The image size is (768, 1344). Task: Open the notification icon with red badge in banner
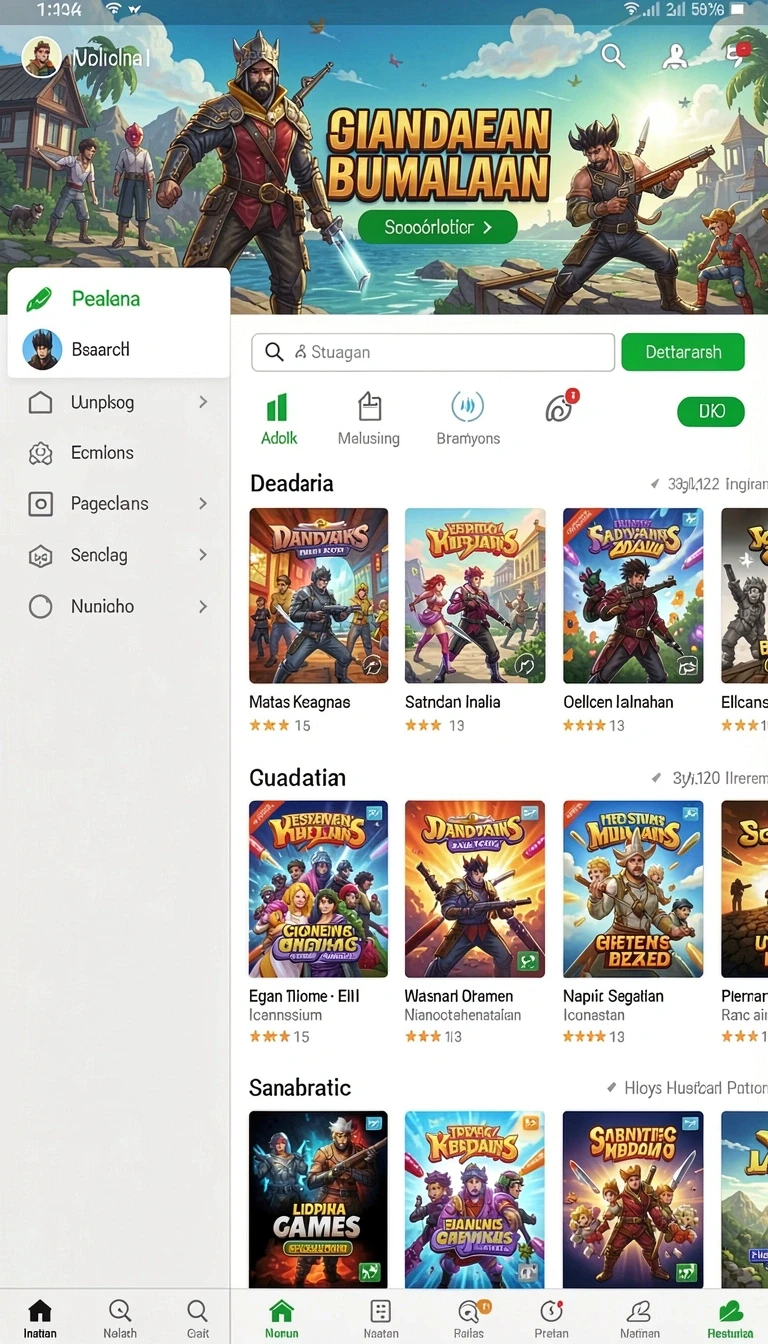tap(738, 53)
